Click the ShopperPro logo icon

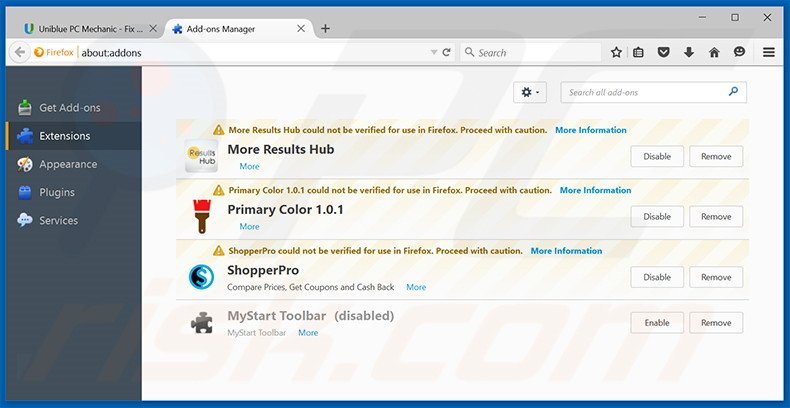[202, 277]
